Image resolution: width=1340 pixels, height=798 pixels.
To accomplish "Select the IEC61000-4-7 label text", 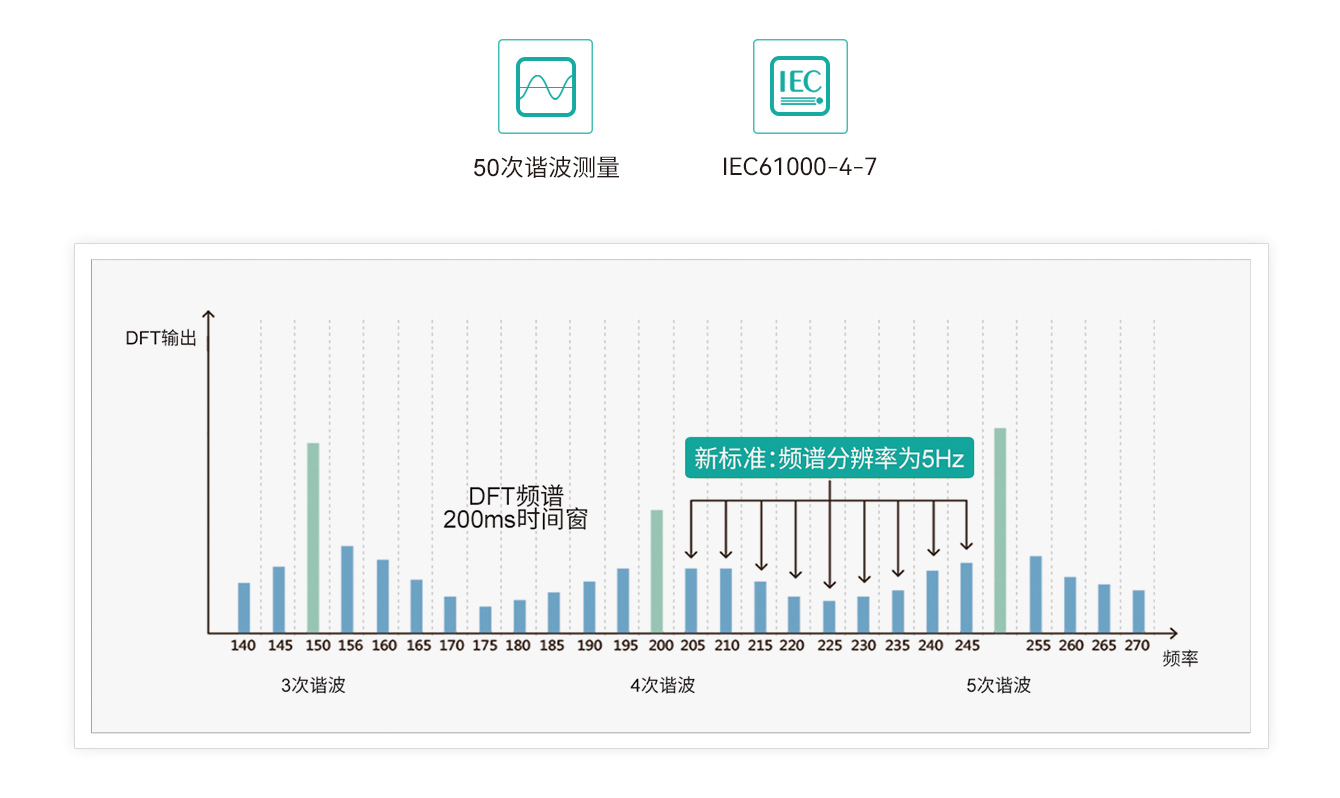I will click(799, 167).
